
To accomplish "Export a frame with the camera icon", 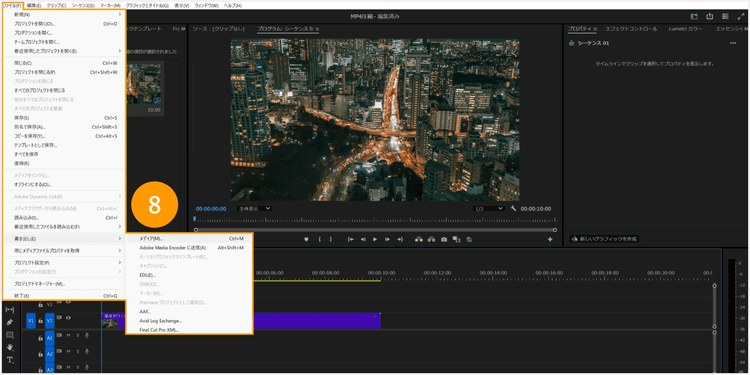I will pyautogui.click(x=444, y=239).
